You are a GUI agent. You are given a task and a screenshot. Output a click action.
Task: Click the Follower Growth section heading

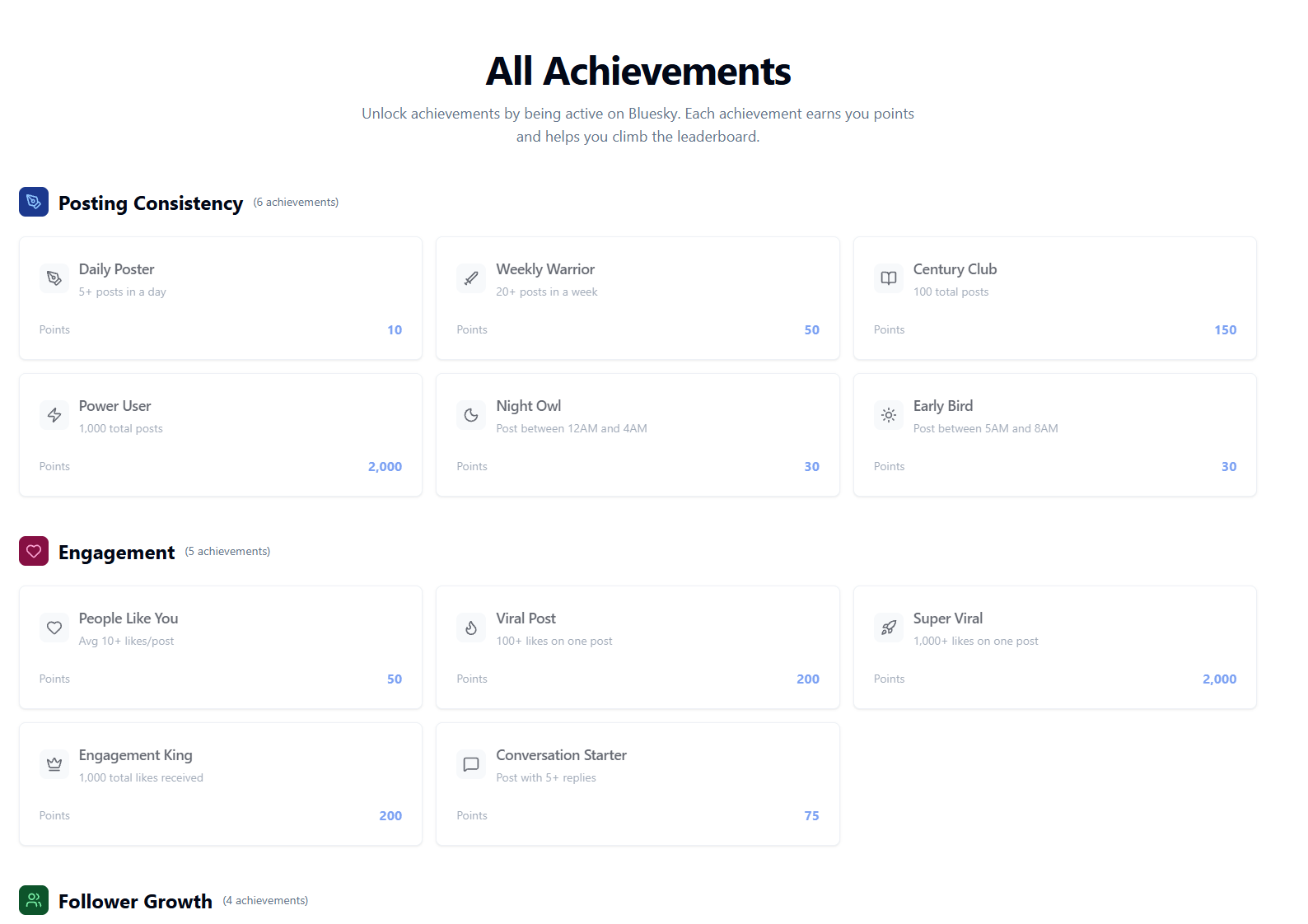click(x=135, y=901)
